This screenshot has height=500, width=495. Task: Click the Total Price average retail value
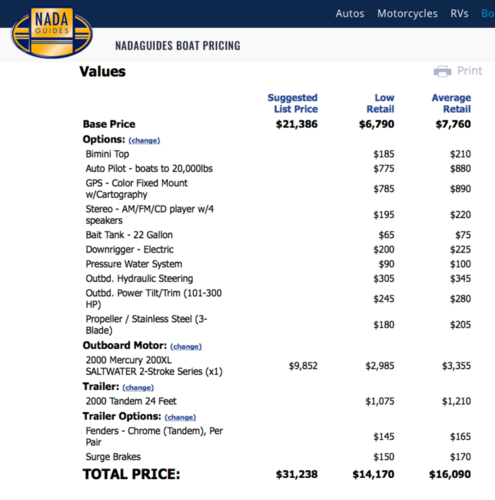tap(450, 474)
